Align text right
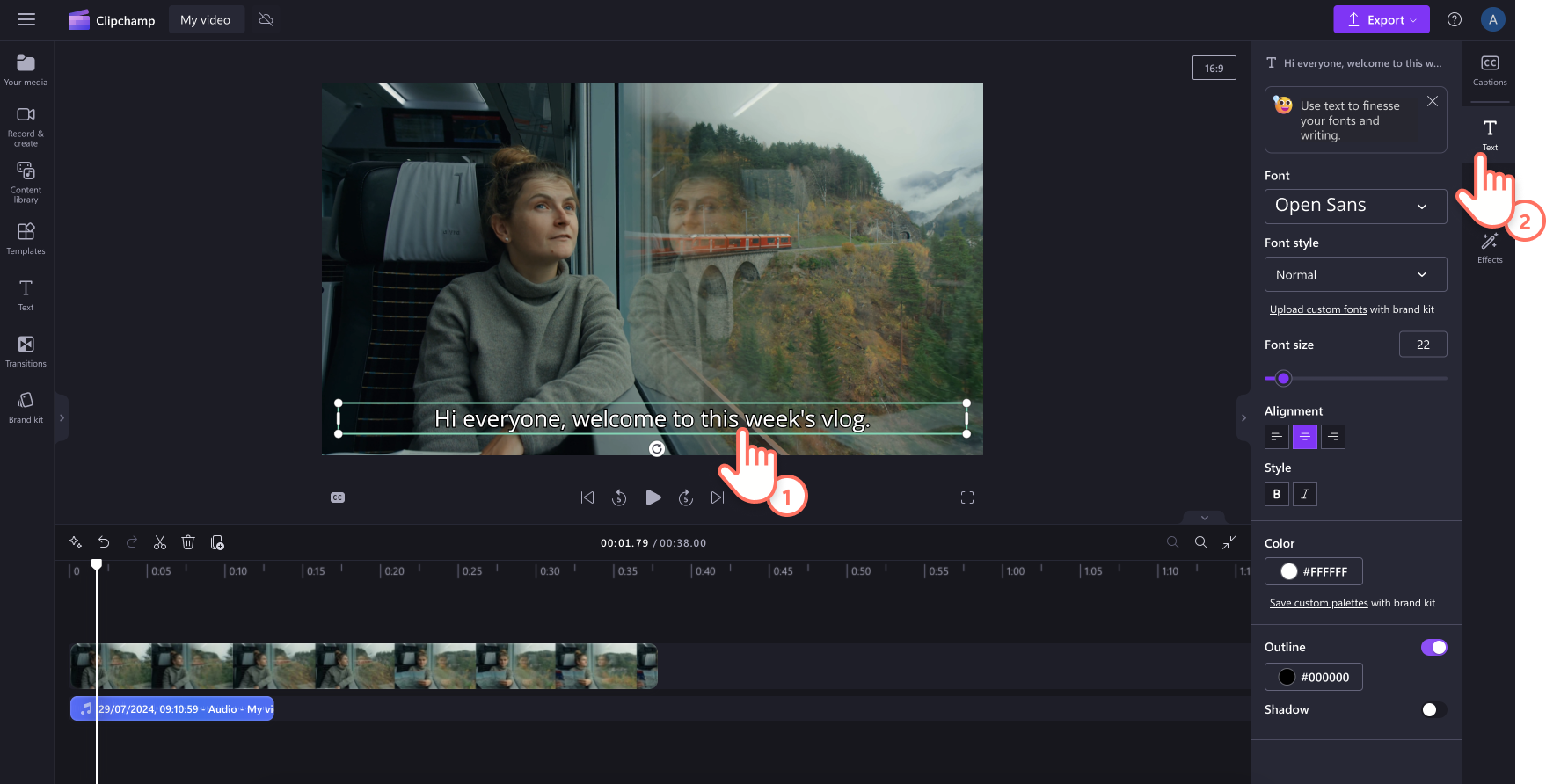This screenshot has width=1546, height=784. (x=1333, y=437)
